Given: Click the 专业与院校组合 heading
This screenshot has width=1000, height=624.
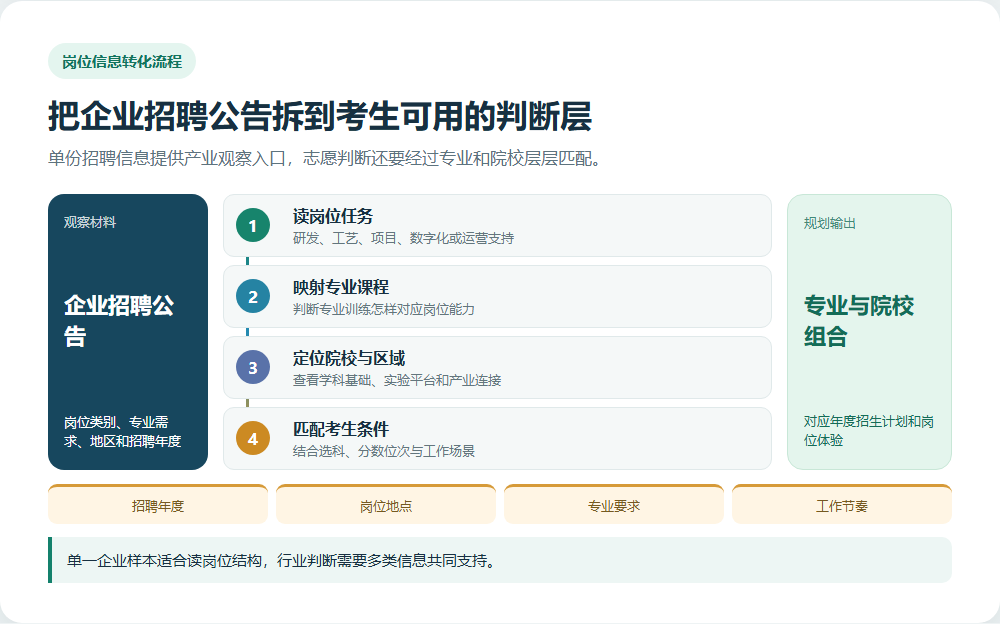Looking at the screenshot, I should (859, 321).
